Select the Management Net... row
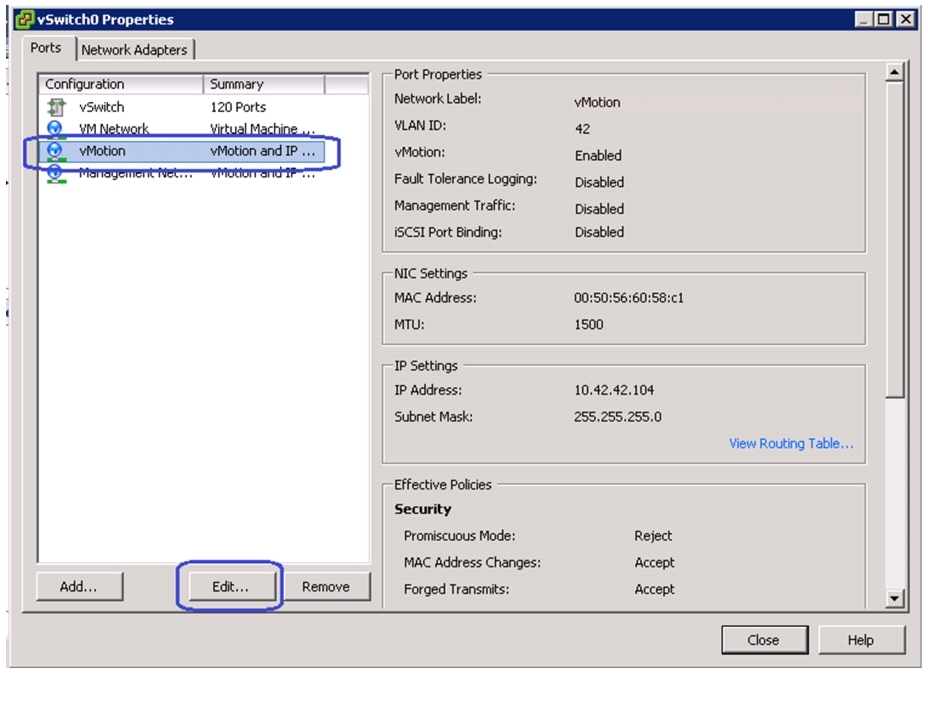The width and height of the screenshot is (928, 701). click(182, 173)
